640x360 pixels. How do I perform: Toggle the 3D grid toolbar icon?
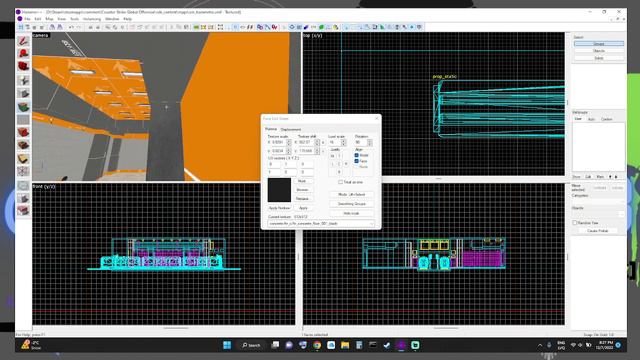pos(27,27)
